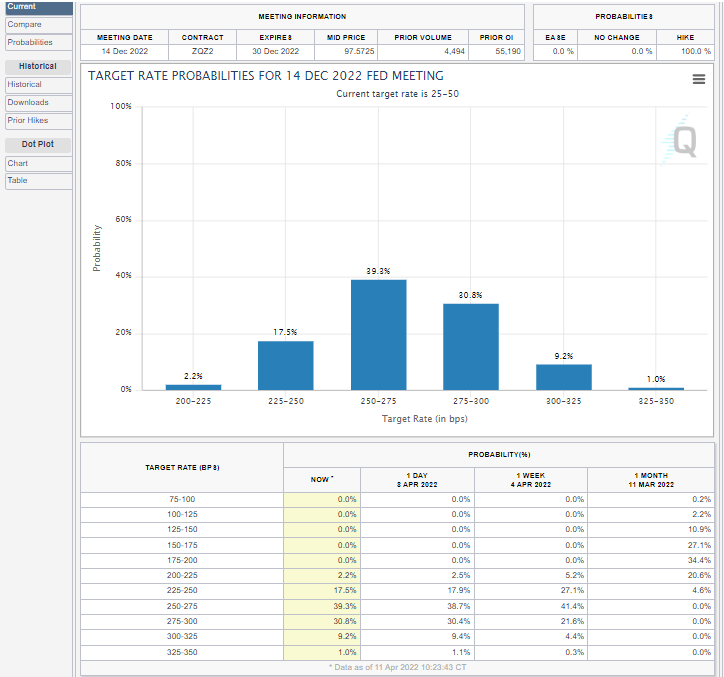The image size is (724, 677).
Task: Click the 1 DAY column header
Action: pyautogui.click(x=417, y=479)
